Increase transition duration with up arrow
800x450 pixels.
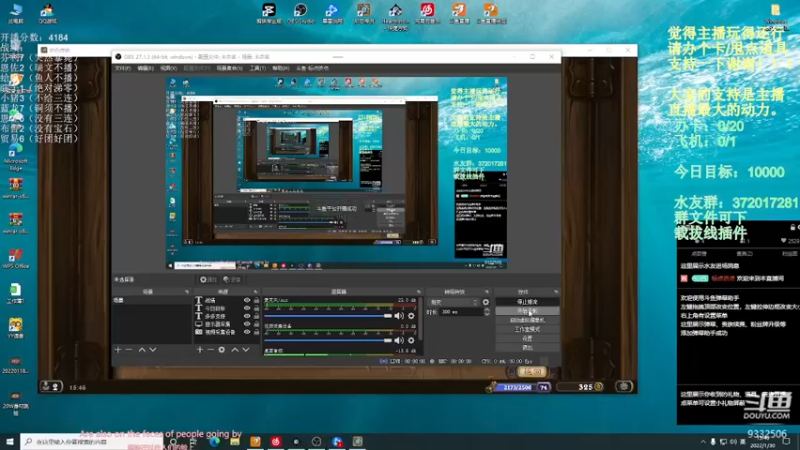pos(487,310)
